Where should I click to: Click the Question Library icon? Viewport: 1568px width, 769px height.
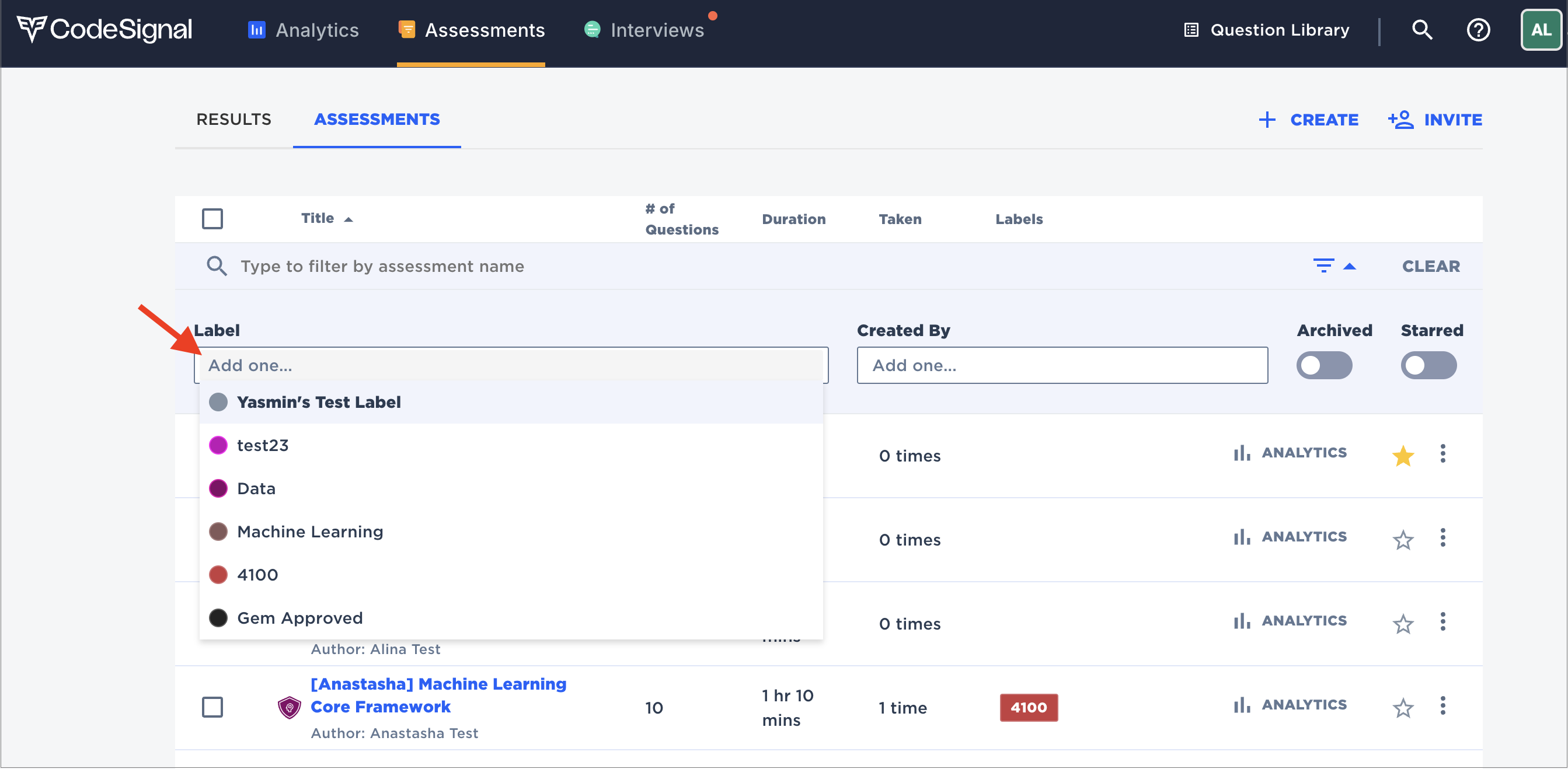(1191, 30)
